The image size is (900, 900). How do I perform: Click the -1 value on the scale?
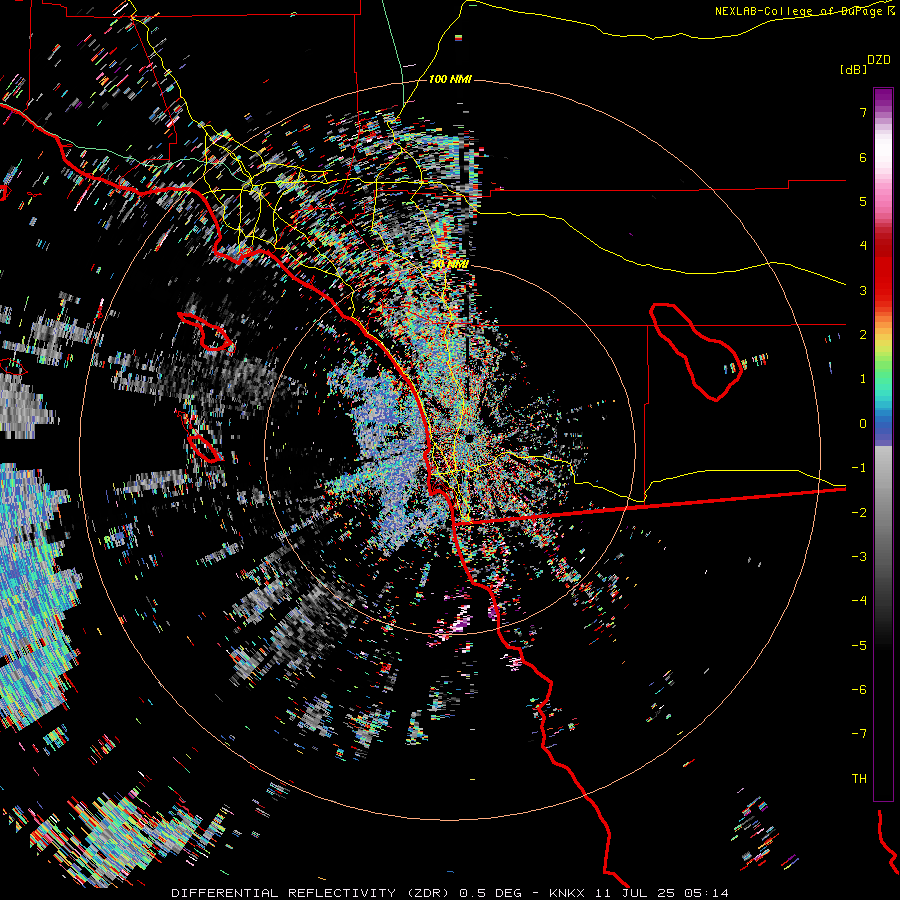pos(859,468)
